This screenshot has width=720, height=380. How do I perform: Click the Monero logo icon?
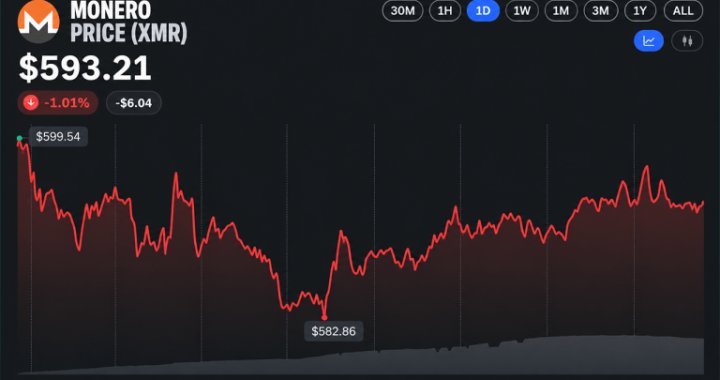point(39,22)
